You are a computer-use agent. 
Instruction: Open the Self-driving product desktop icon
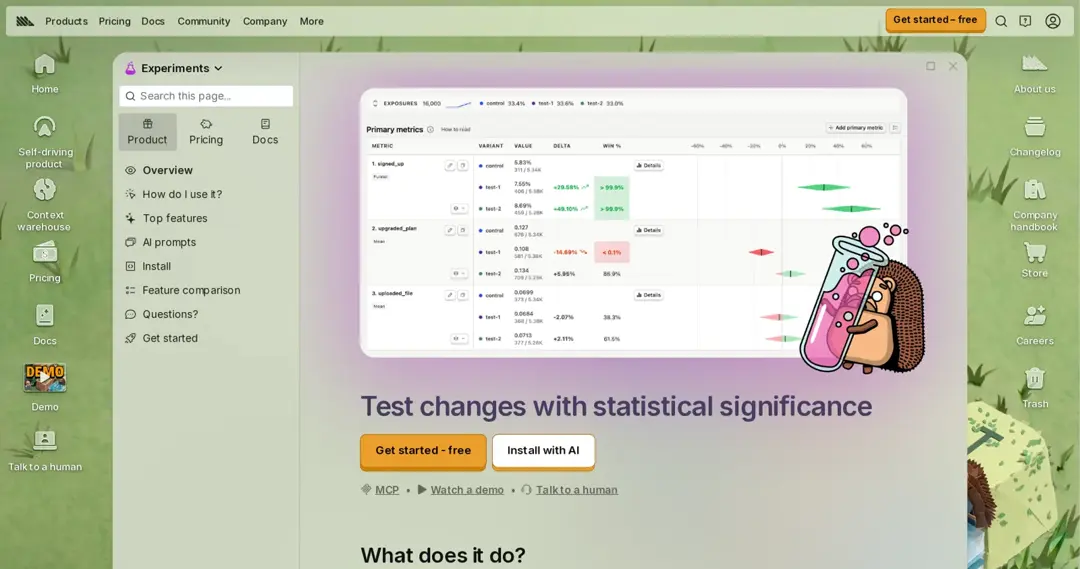tap(44, 142)
